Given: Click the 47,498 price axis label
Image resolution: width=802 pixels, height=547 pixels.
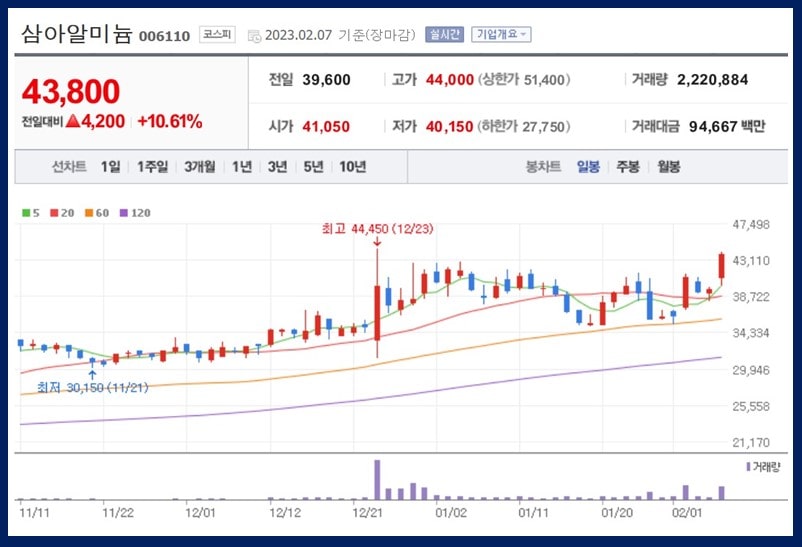Looking at the screenshot, I should click(x=751, y=225).
